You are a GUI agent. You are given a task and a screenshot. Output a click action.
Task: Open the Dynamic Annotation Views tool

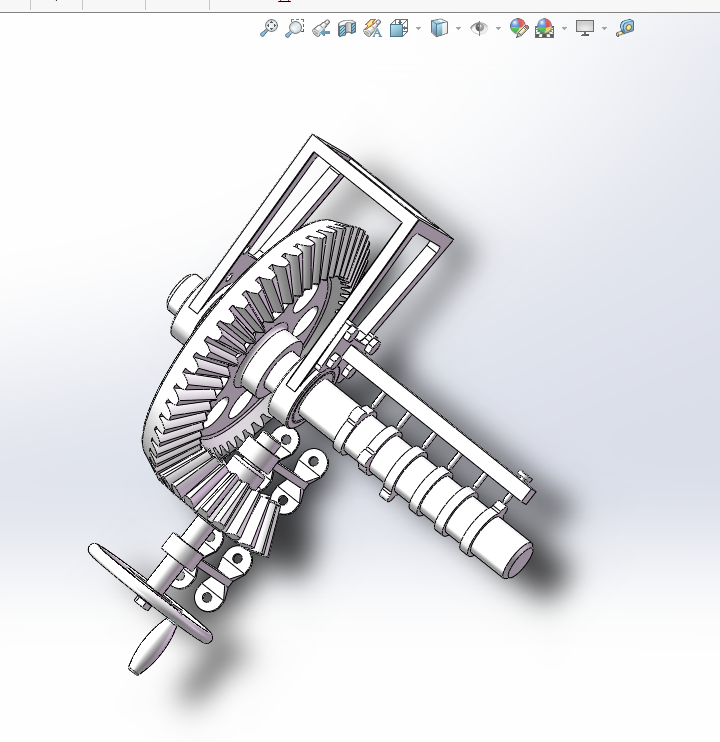[x=373, y=28]
